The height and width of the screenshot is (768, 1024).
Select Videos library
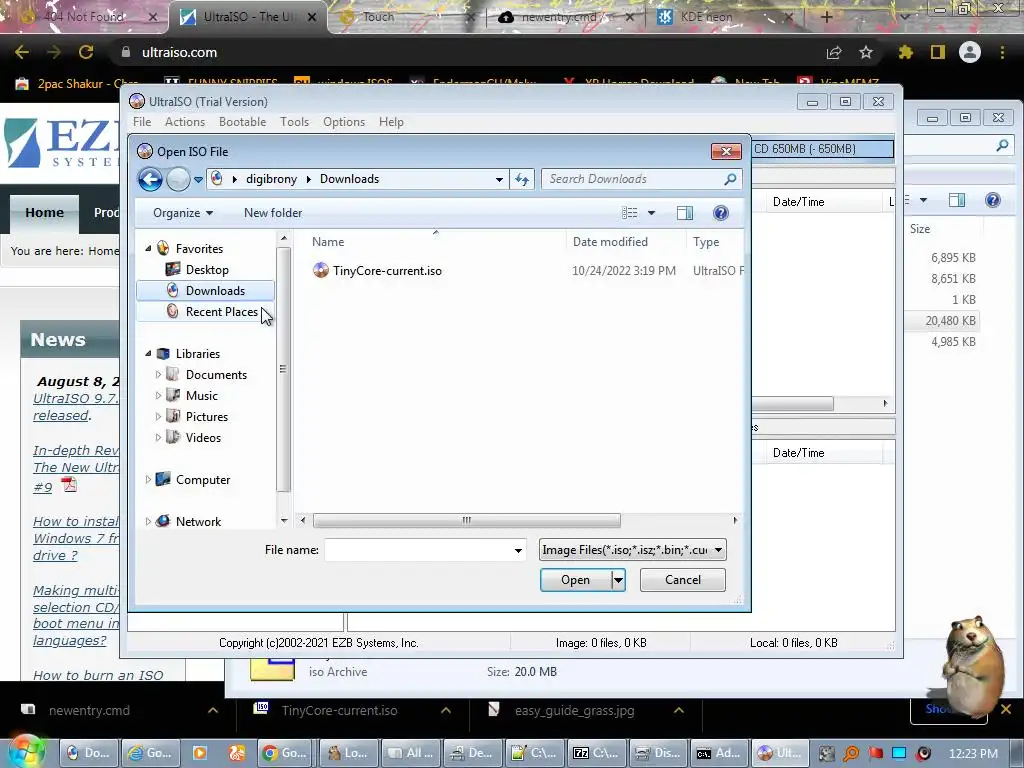(x=203, y=438)
